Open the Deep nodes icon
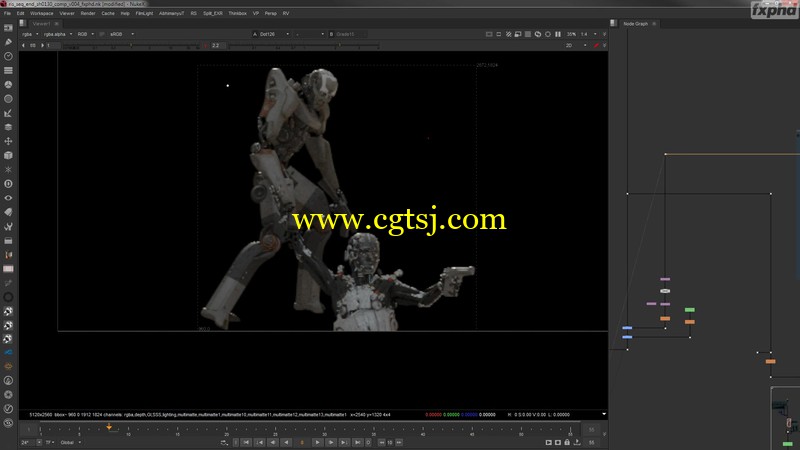800x450 pixels. click(8, 184)
